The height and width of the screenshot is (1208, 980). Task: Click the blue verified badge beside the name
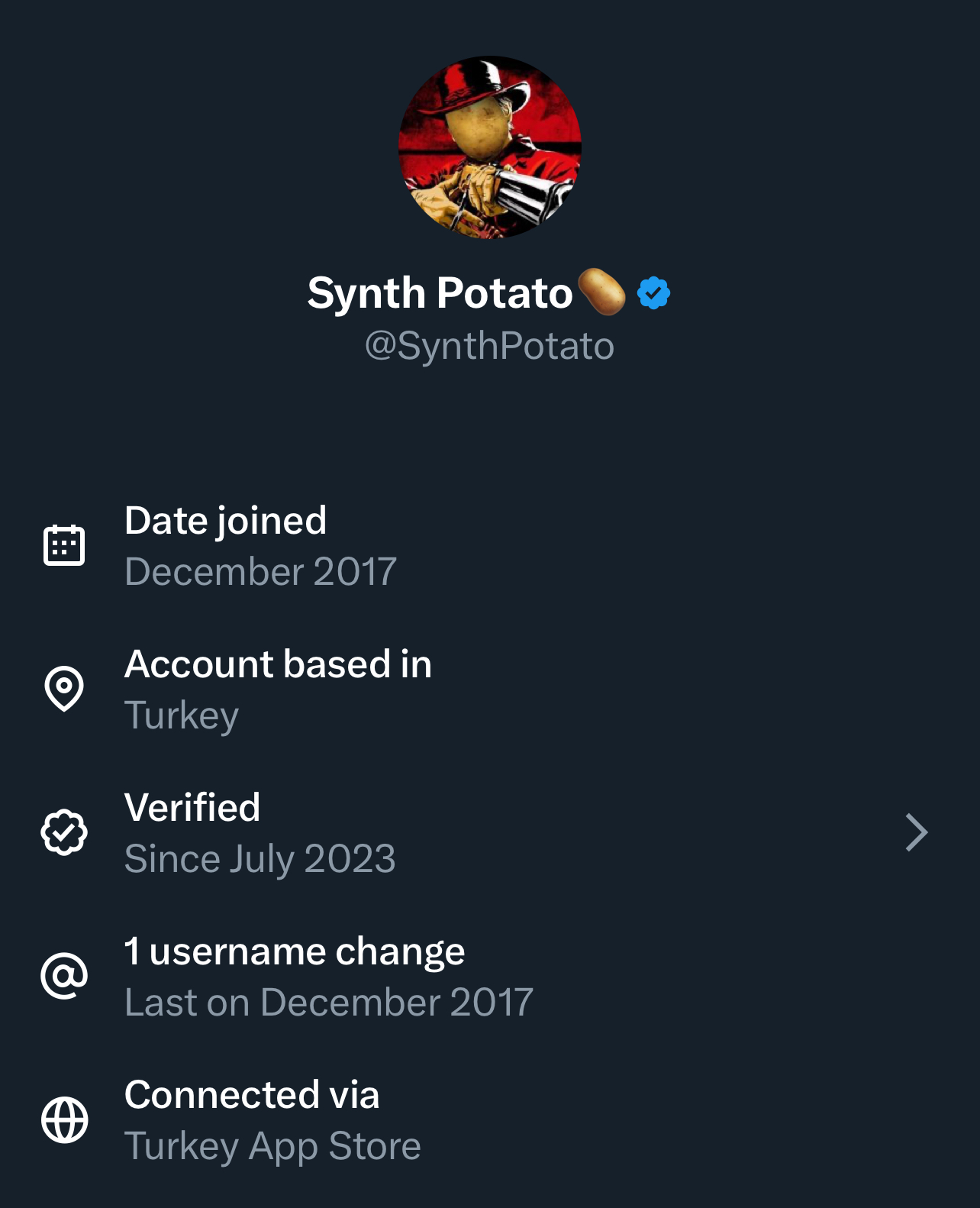point(653,293)
